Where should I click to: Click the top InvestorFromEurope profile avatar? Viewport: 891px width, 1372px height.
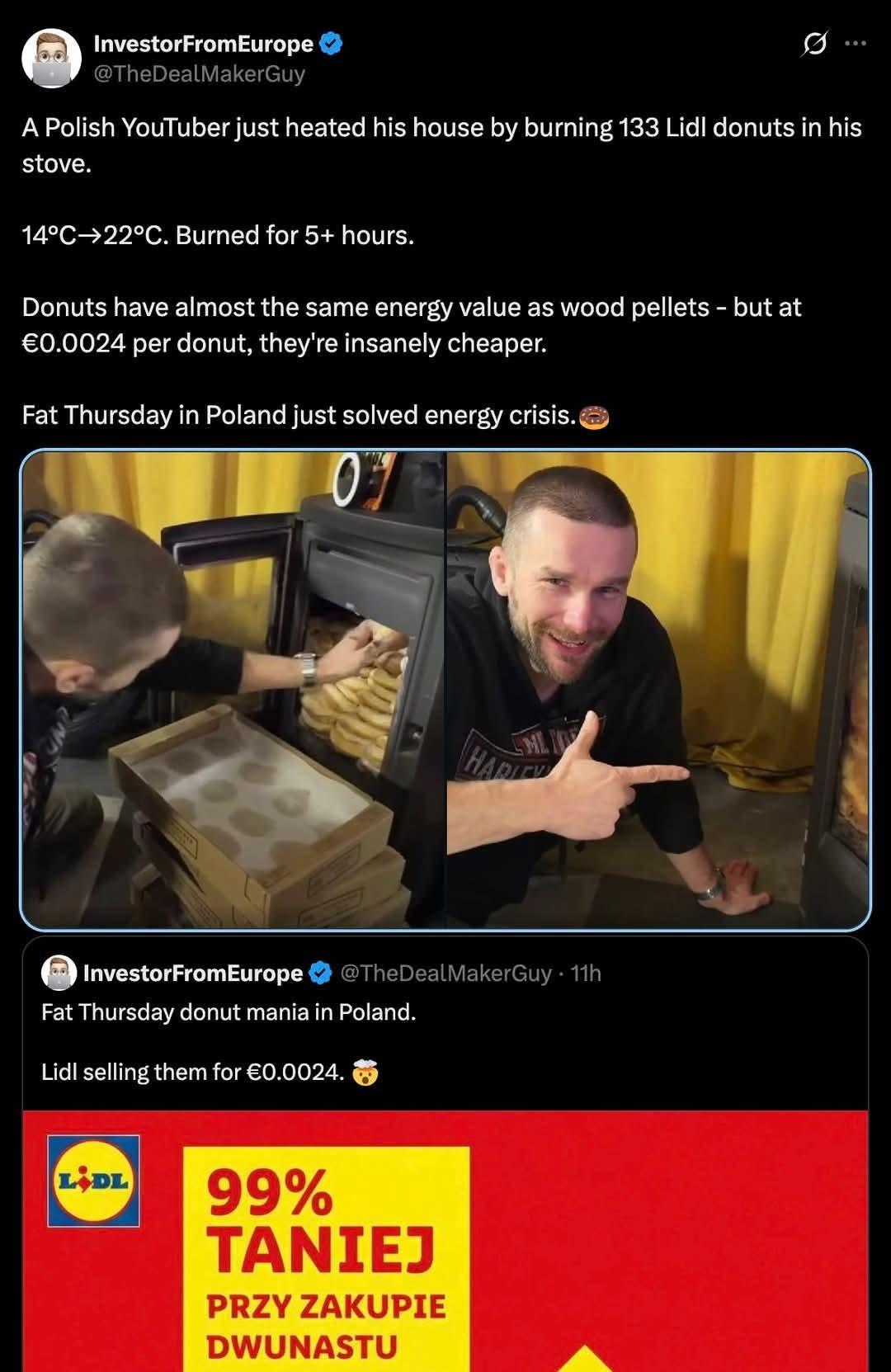[x=51, y=59]
